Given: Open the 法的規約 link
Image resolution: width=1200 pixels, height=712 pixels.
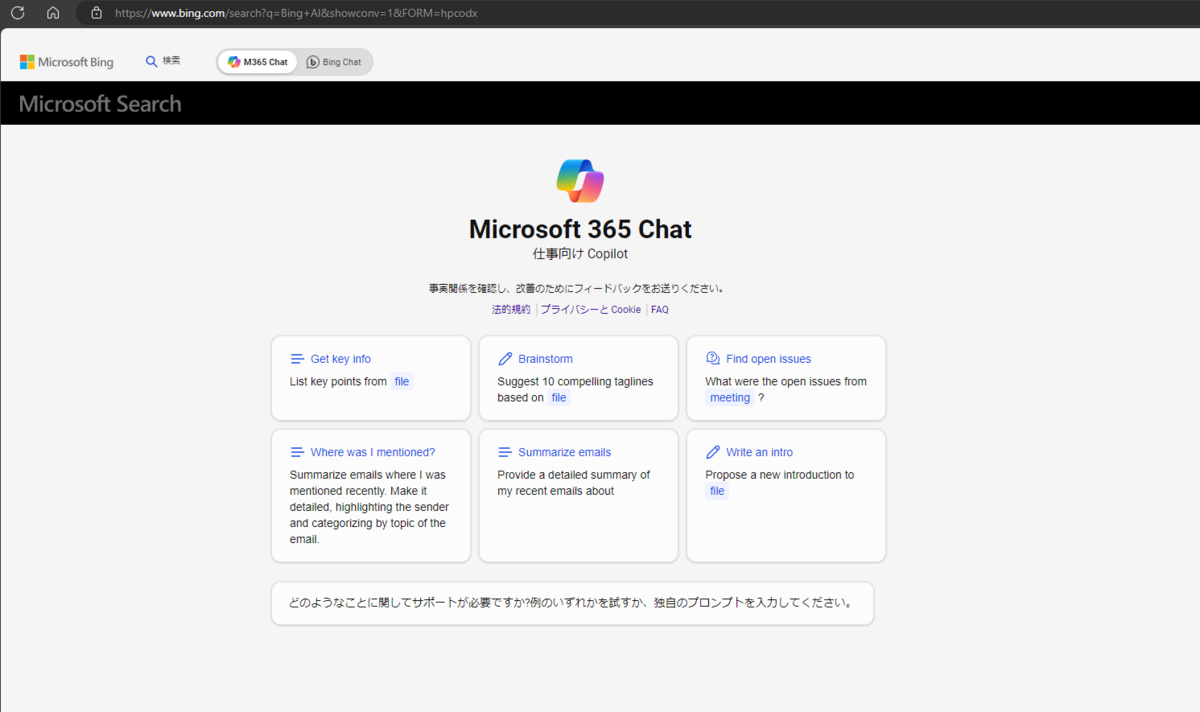Looking at the screenshot, I should [511, 310].
